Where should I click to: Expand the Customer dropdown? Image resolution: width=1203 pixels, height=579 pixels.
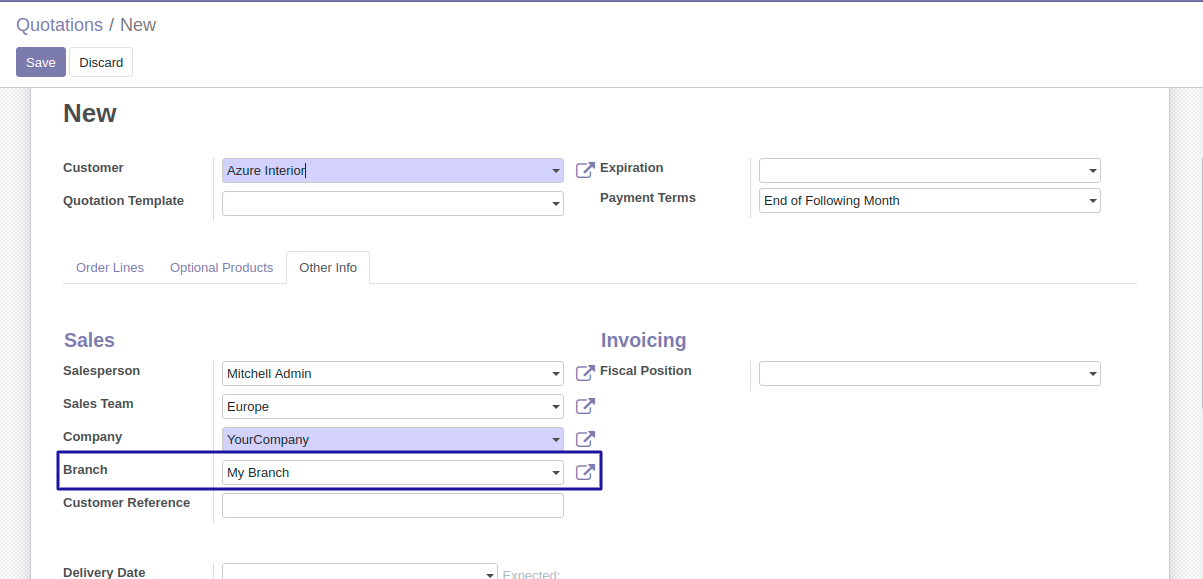(555, 171)
